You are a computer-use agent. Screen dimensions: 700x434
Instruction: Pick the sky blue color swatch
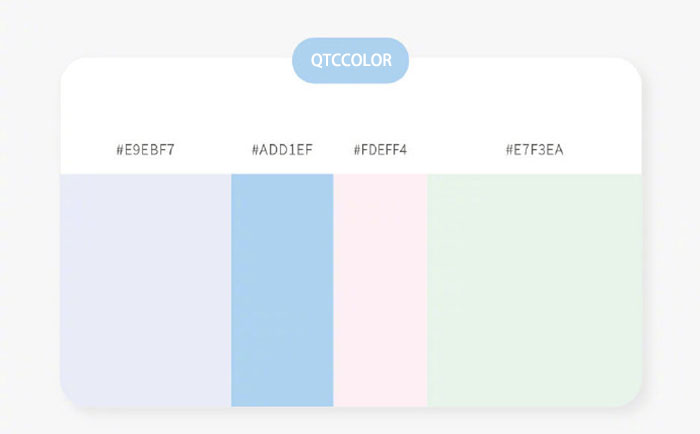tap(282, 290)
